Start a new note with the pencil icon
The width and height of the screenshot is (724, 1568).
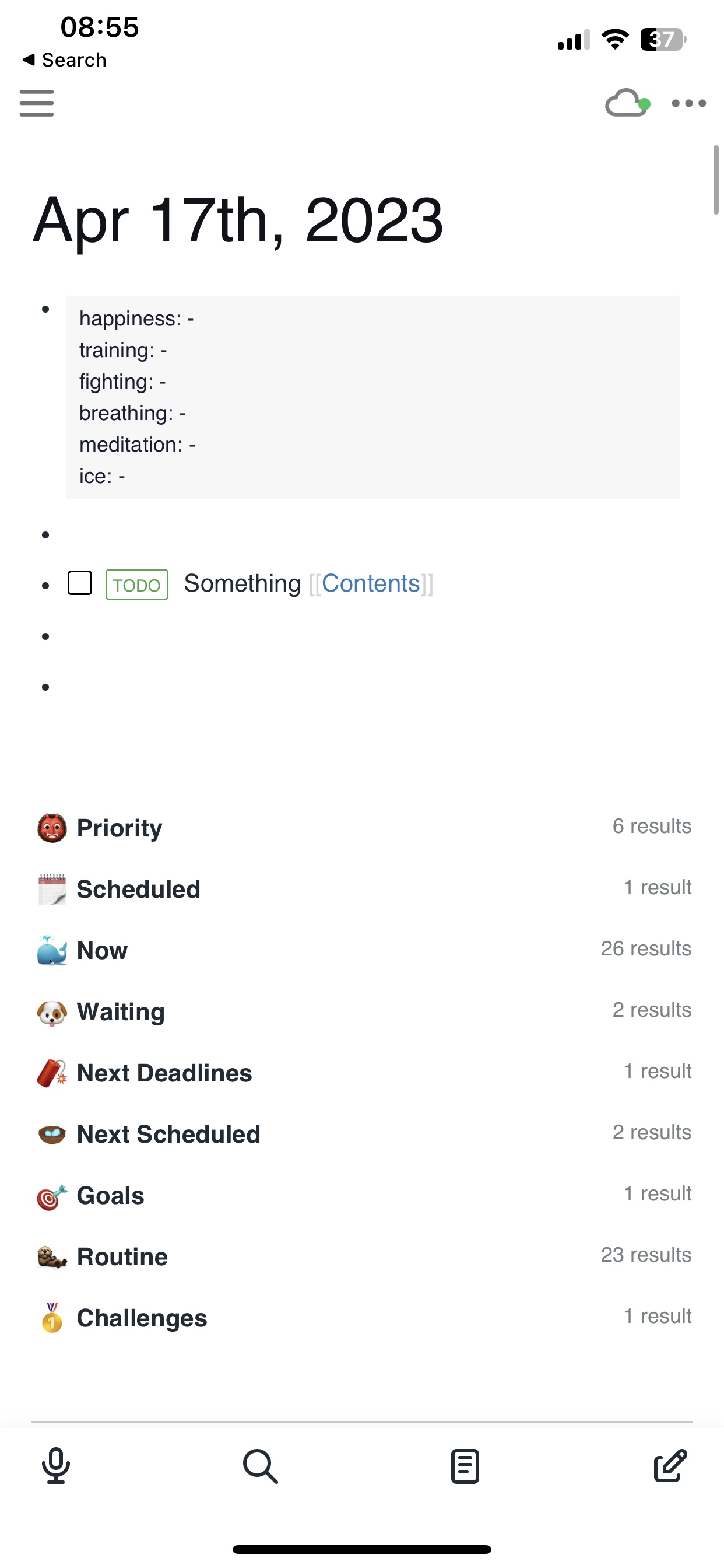point(668,1465)
